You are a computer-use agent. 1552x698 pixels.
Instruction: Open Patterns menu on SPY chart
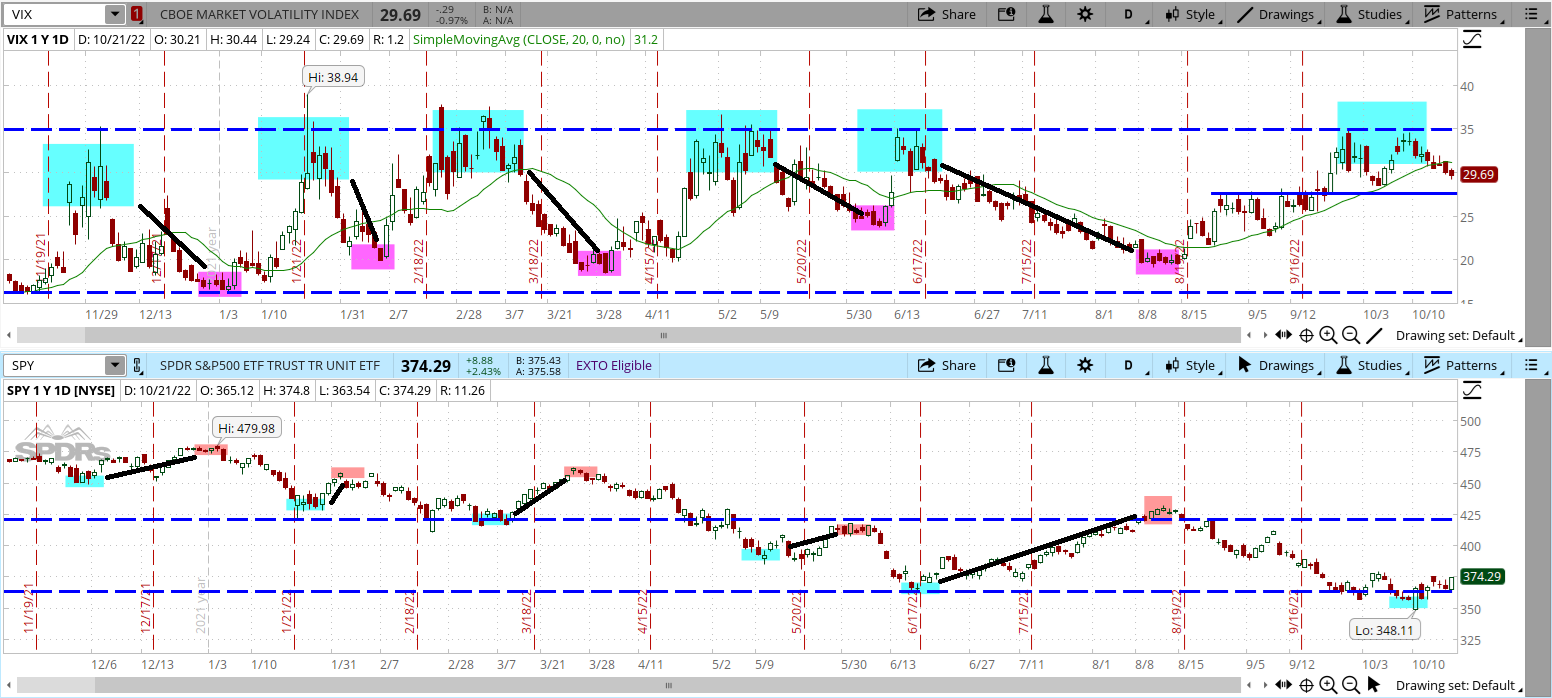[1461, 365]
